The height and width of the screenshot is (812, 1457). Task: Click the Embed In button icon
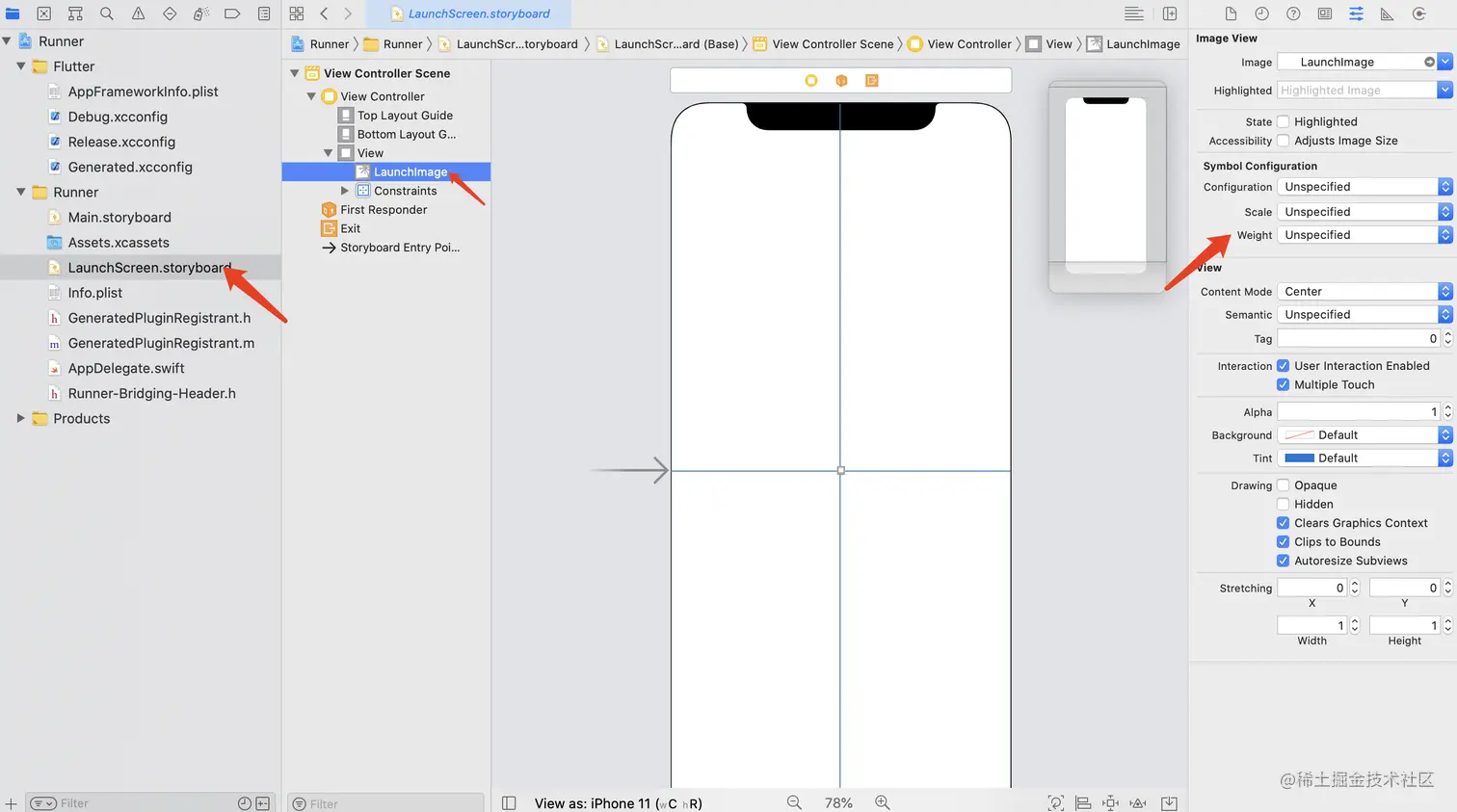click(x=1169, y=803)
